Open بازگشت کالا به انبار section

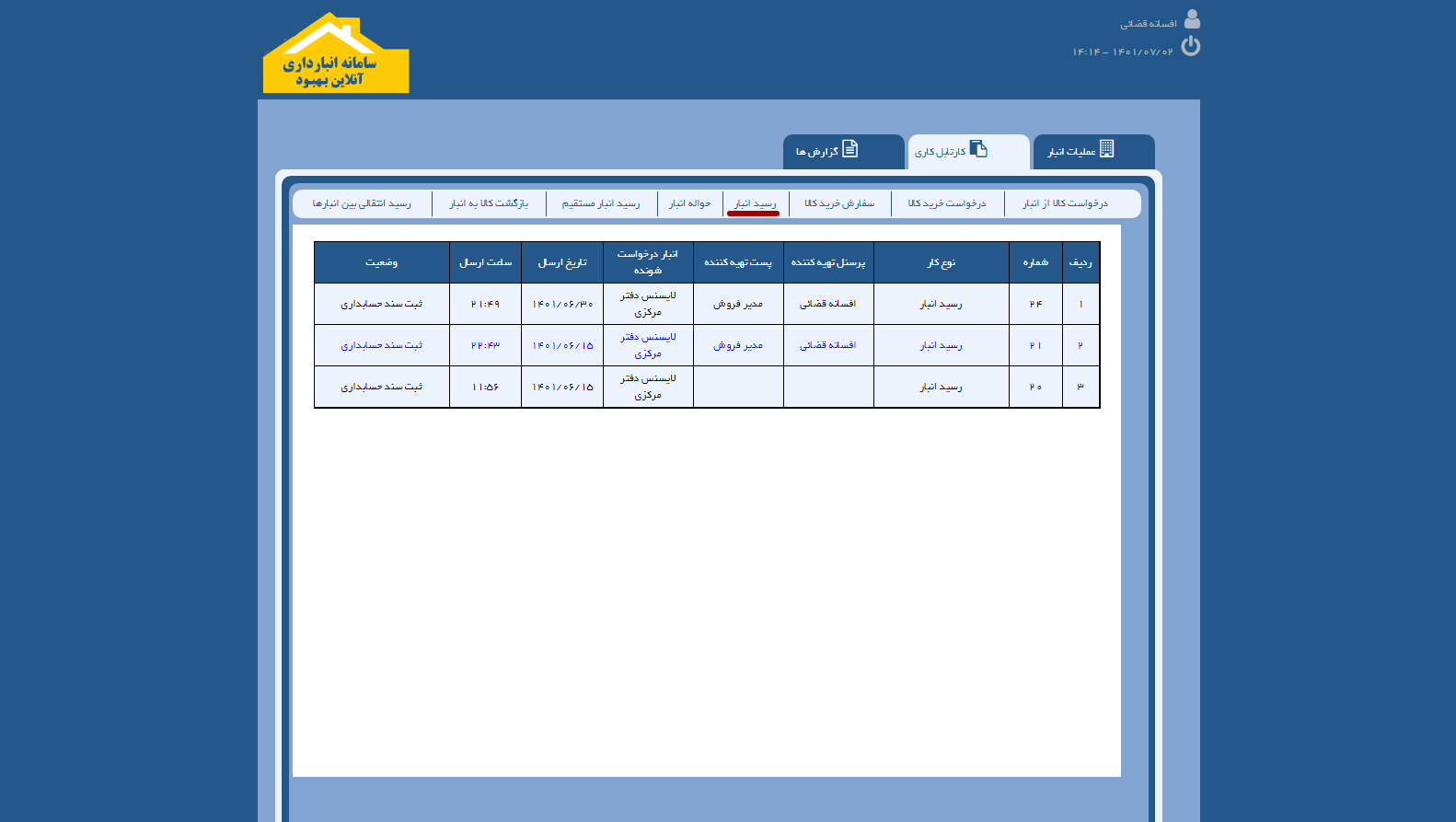489,203
